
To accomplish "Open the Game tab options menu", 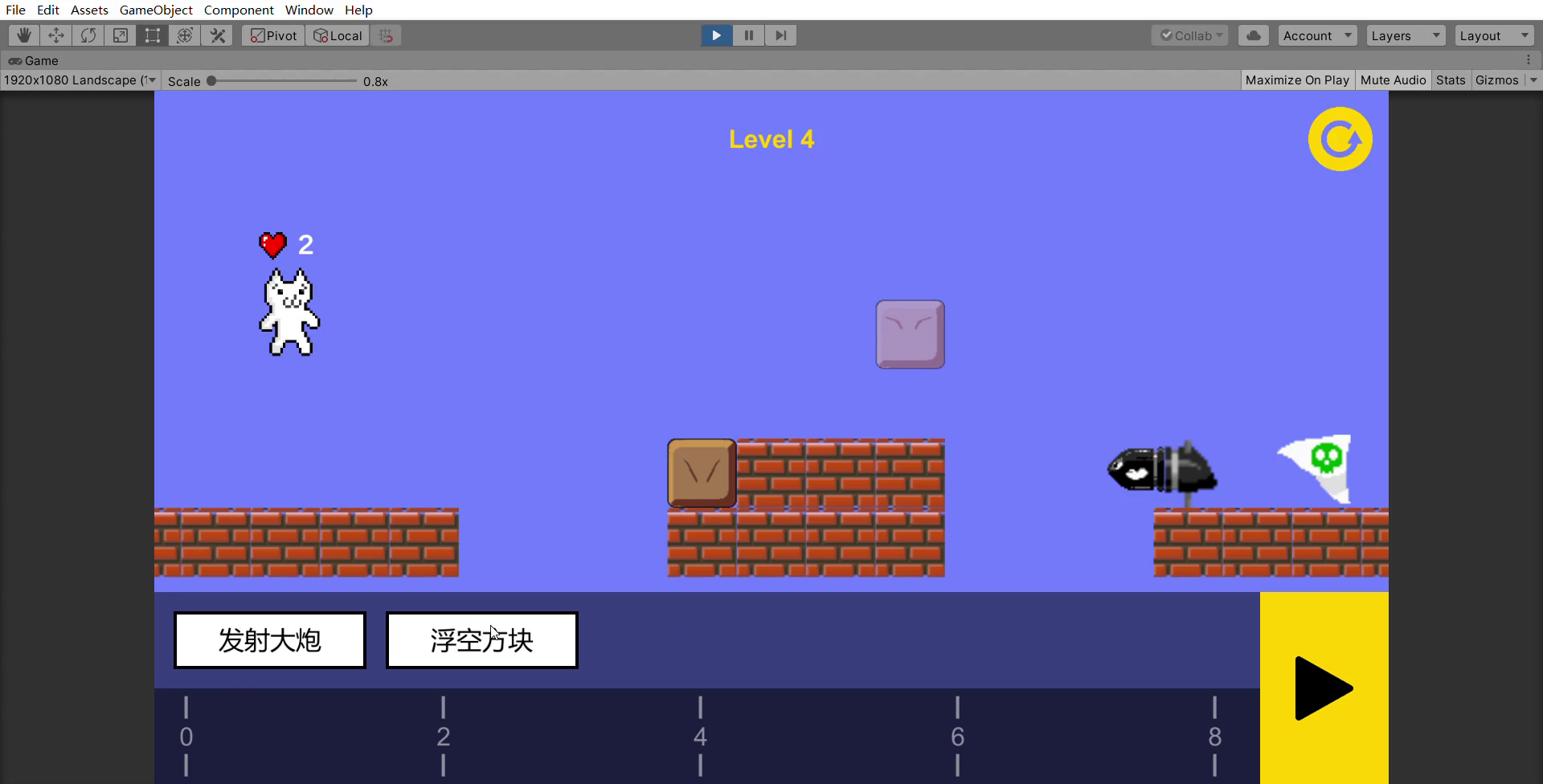I will 1529,60.
